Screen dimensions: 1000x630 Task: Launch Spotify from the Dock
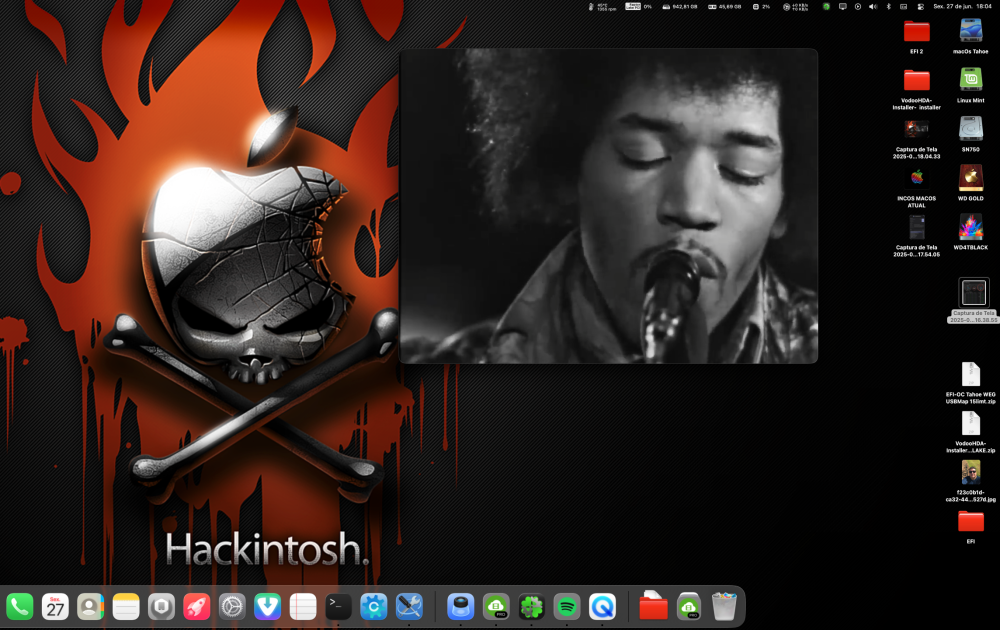click(x=567, y=606)
